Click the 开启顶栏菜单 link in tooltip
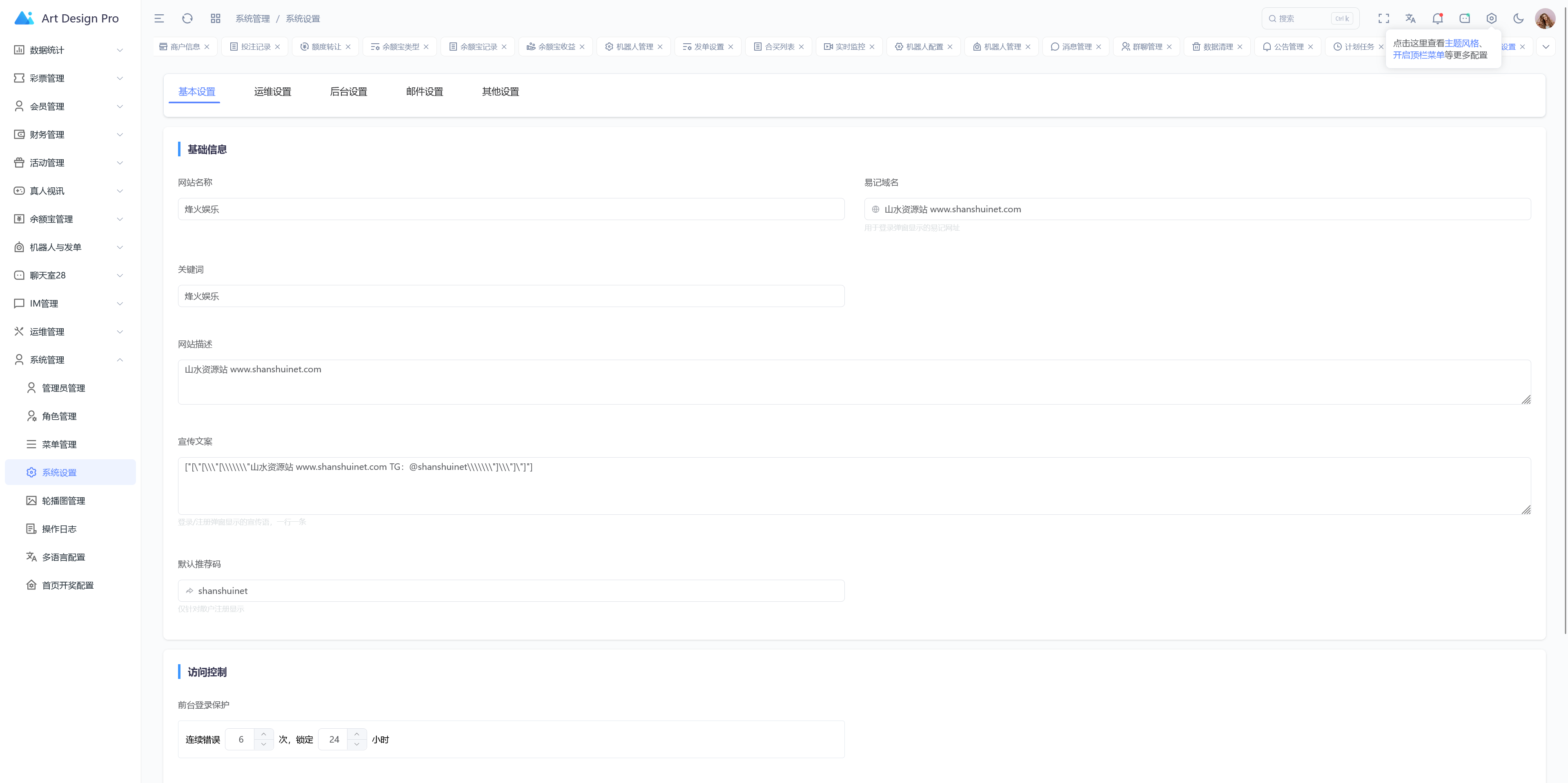Image resolution: width=1568 pixels, height=783 pixels. point(1418,55)
